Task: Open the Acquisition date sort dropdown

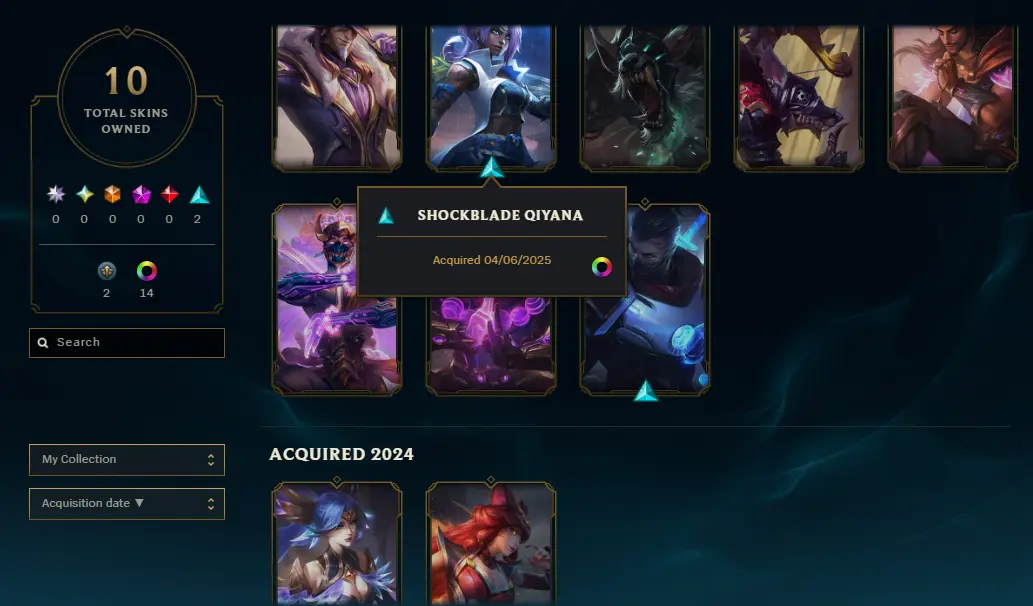Action: click(x=126, y=503)
